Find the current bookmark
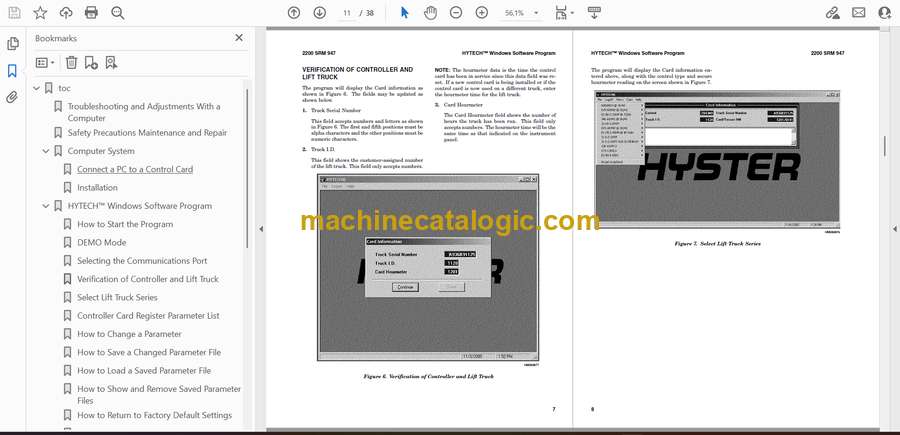The width and height of the screenshot is (900, 435). 111,63
